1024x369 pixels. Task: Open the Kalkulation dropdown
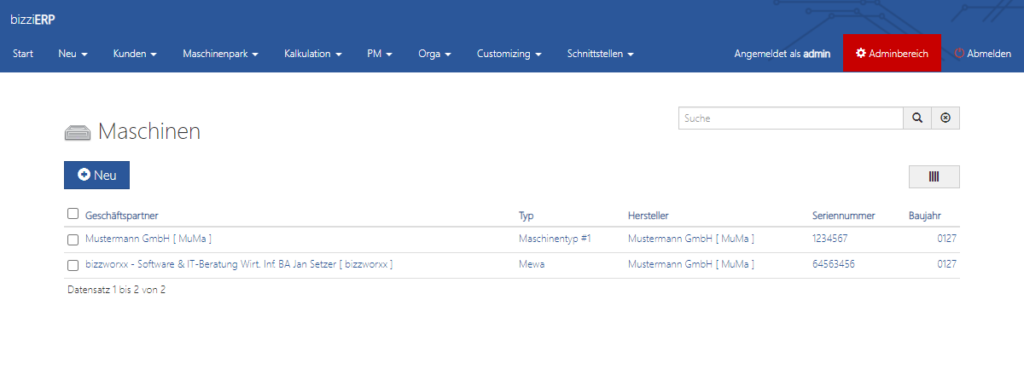pos(313,54)
